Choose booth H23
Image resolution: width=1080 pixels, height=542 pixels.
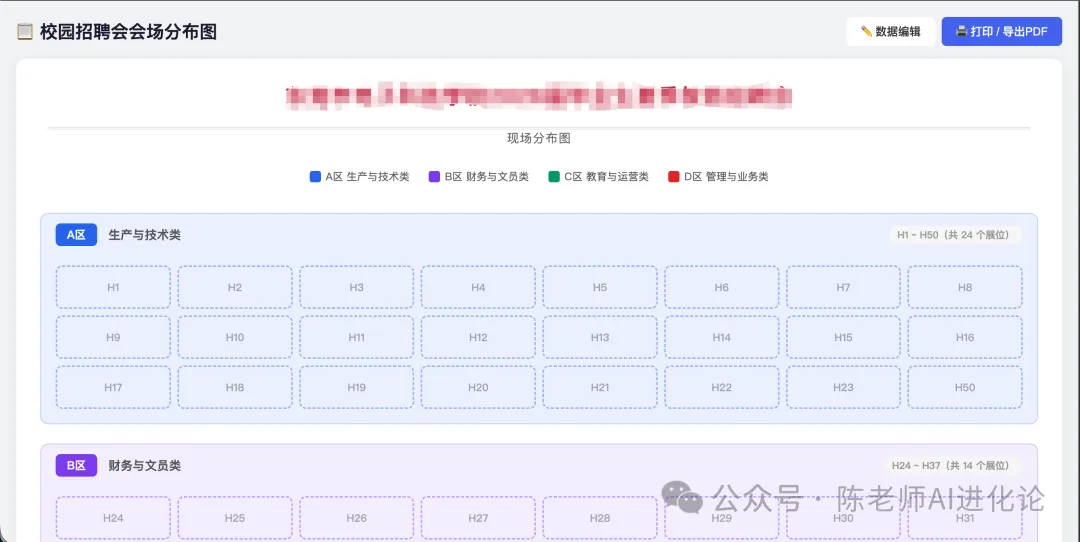coord(843,388)
